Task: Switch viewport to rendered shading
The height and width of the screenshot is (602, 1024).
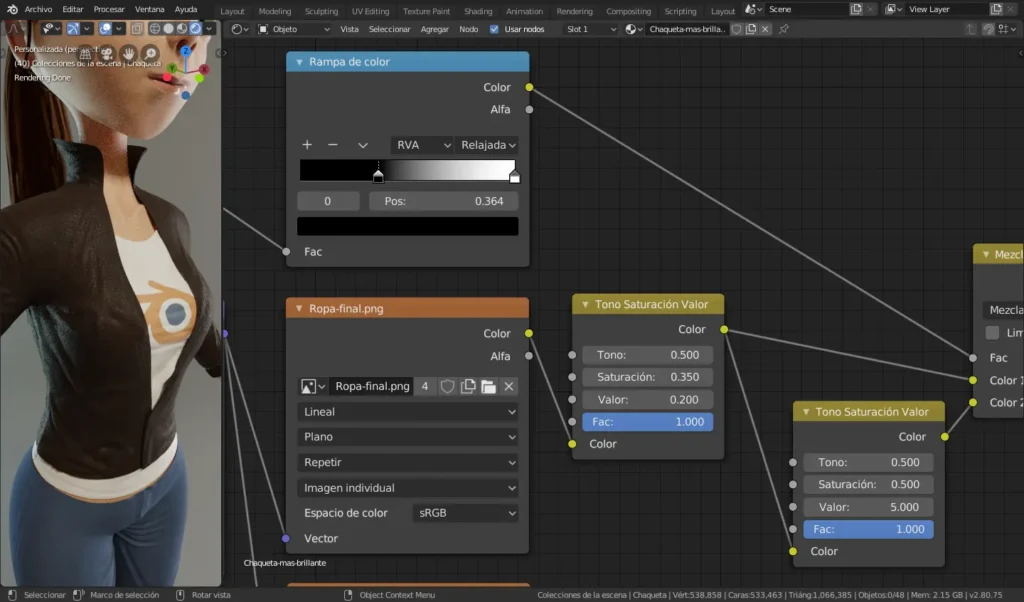Action: coord(195,29)
